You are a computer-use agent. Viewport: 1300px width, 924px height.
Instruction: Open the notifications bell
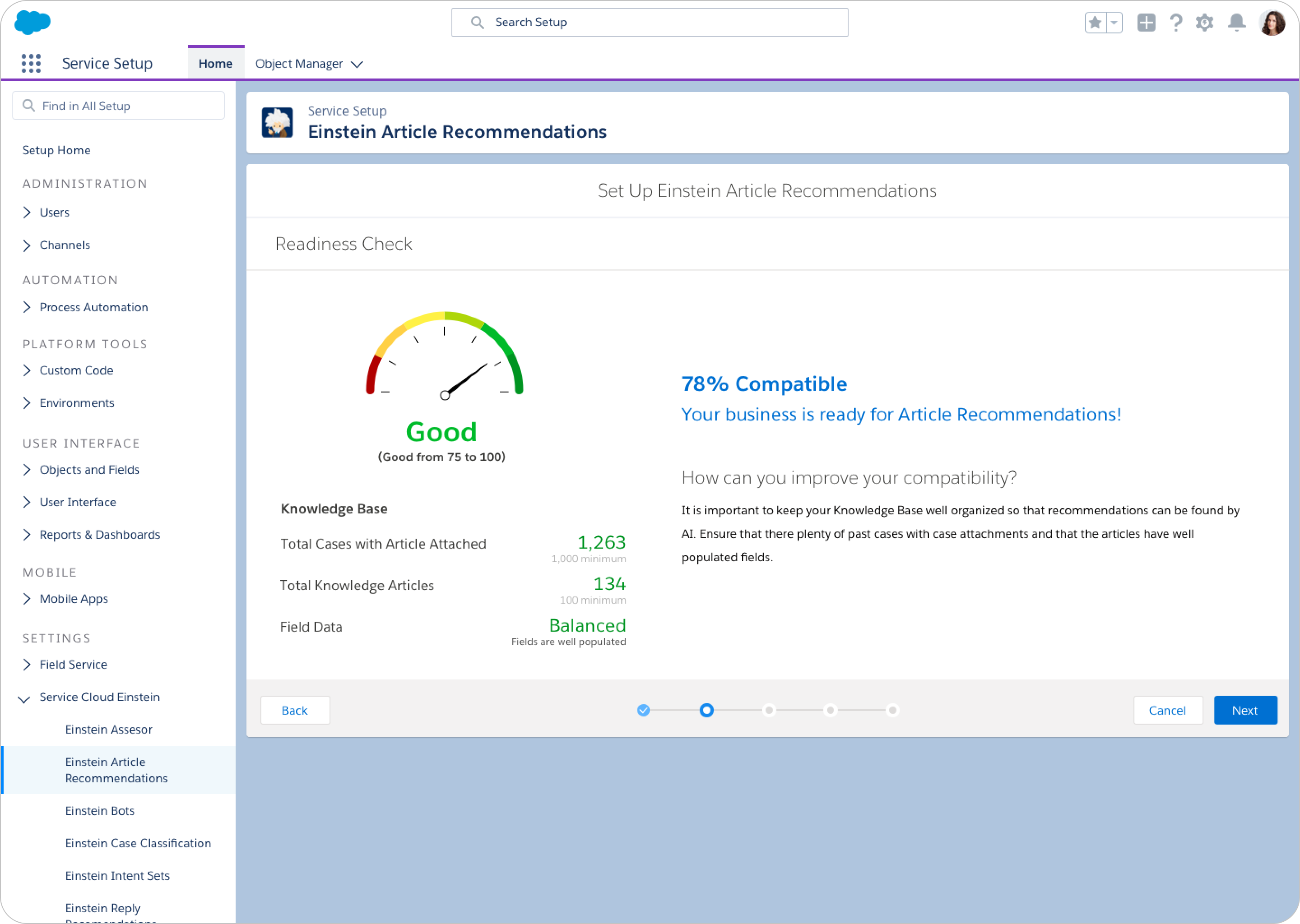point(1236,23)
